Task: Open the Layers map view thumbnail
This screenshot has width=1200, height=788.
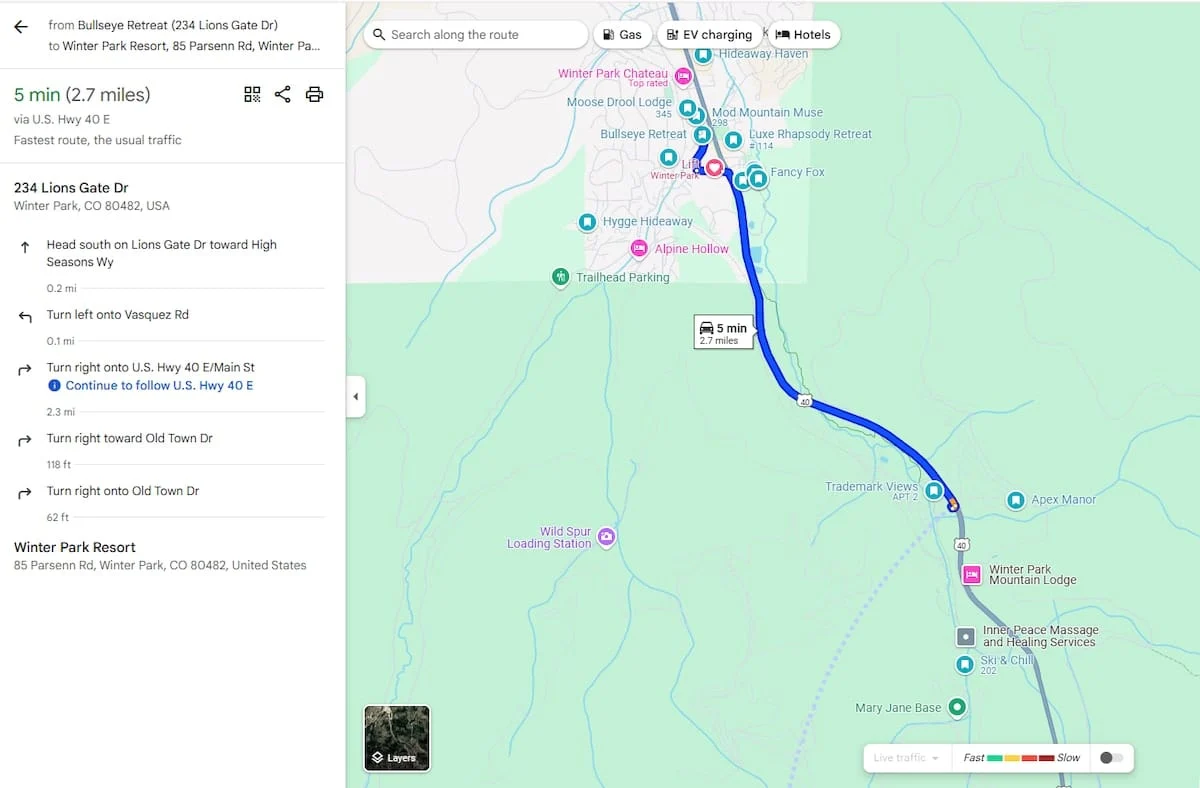Action: (x=397, y=738)
